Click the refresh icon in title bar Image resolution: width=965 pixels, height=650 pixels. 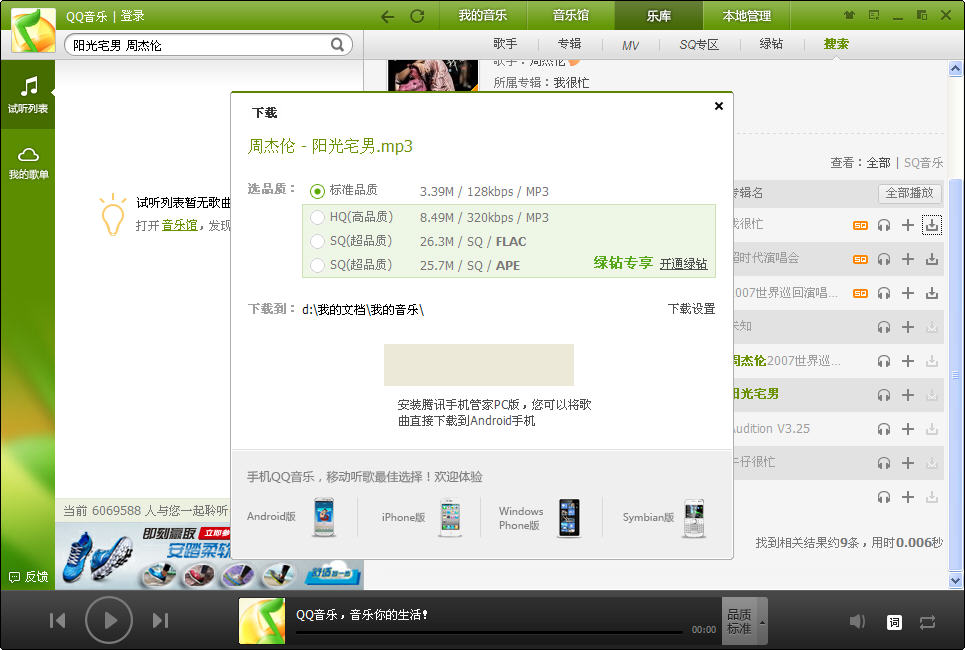(x=417, y=16)
